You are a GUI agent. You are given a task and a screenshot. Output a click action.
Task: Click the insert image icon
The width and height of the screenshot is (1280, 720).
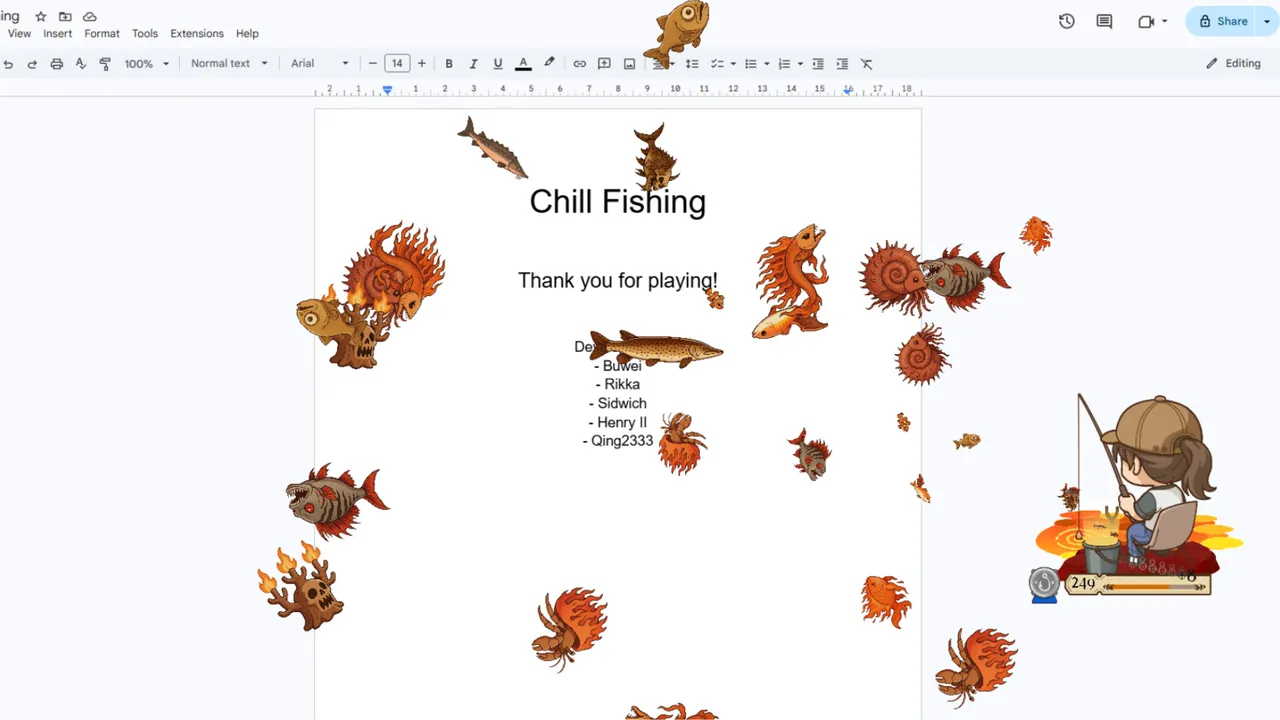tap(629, 63)
